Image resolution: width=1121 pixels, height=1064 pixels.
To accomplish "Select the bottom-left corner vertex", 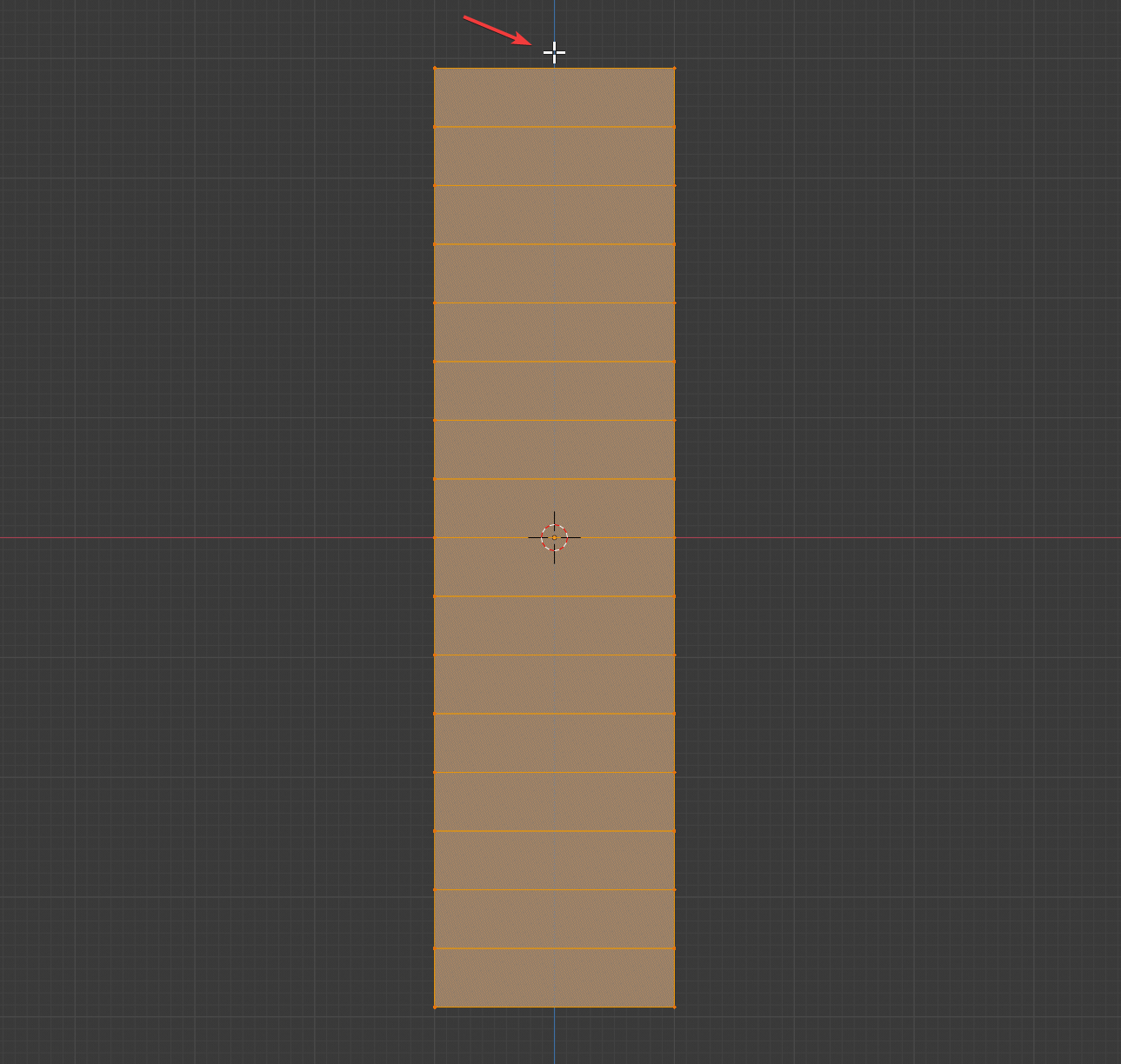I will (436, 1007).
